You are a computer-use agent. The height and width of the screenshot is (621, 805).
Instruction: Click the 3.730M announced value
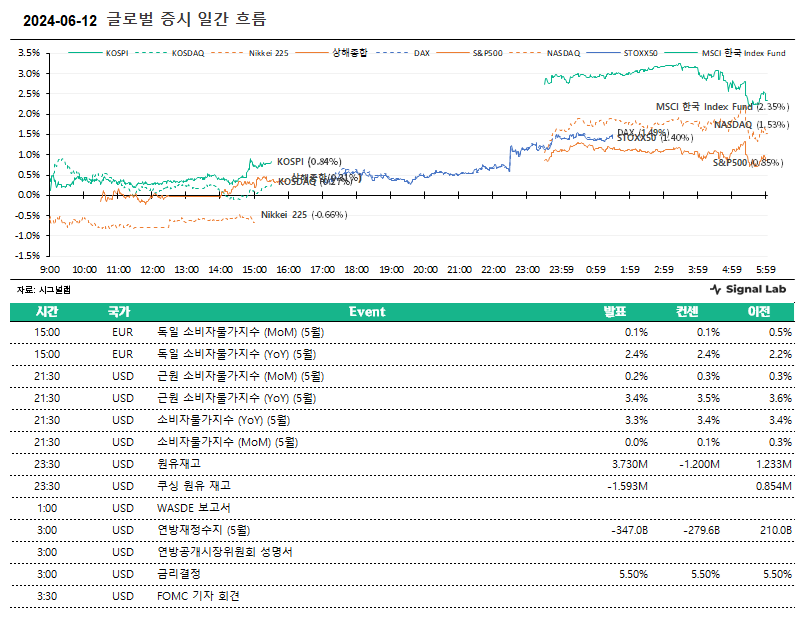click(630, 464)
